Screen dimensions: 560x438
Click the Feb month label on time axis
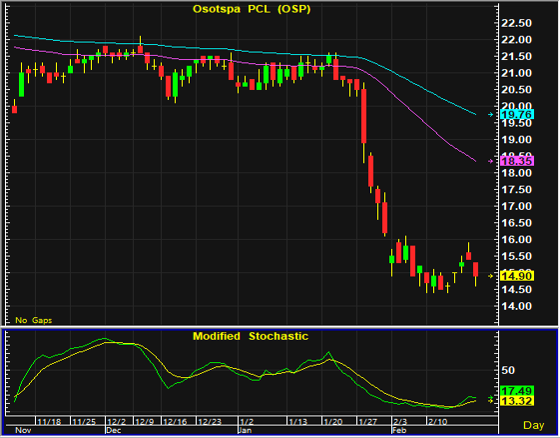click(x=399, y=430)
